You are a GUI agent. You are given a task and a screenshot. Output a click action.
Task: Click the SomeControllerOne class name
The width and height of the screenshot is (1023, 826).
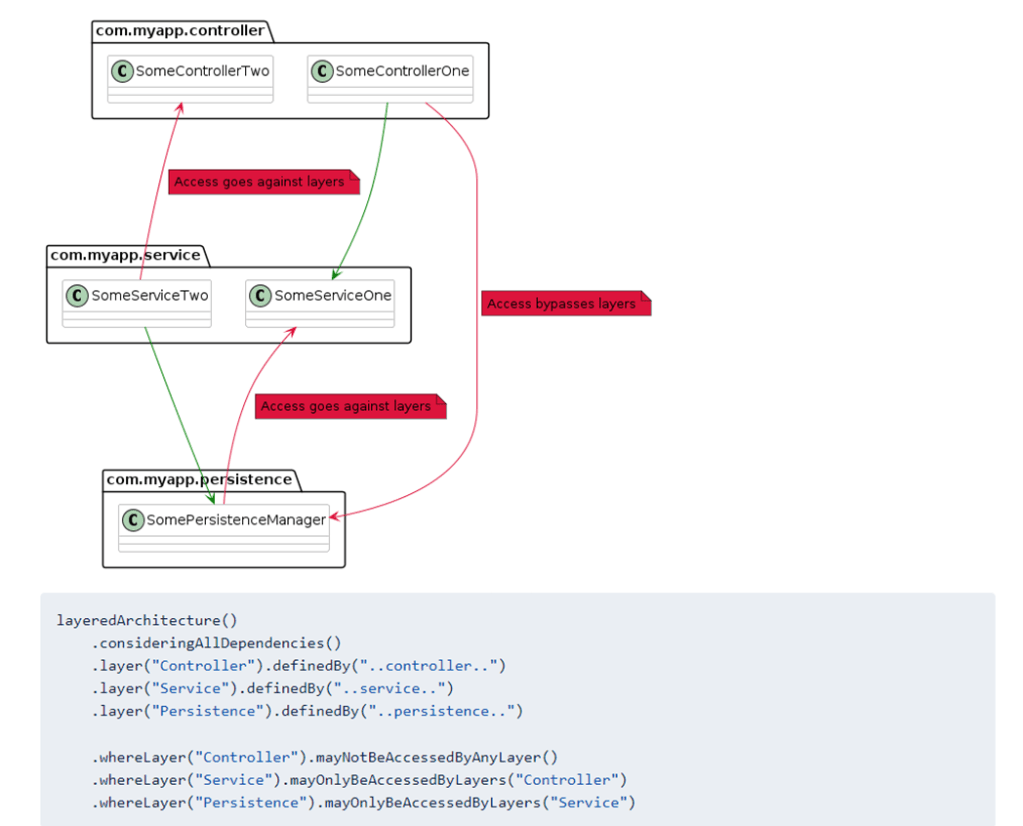click(402, 71)
